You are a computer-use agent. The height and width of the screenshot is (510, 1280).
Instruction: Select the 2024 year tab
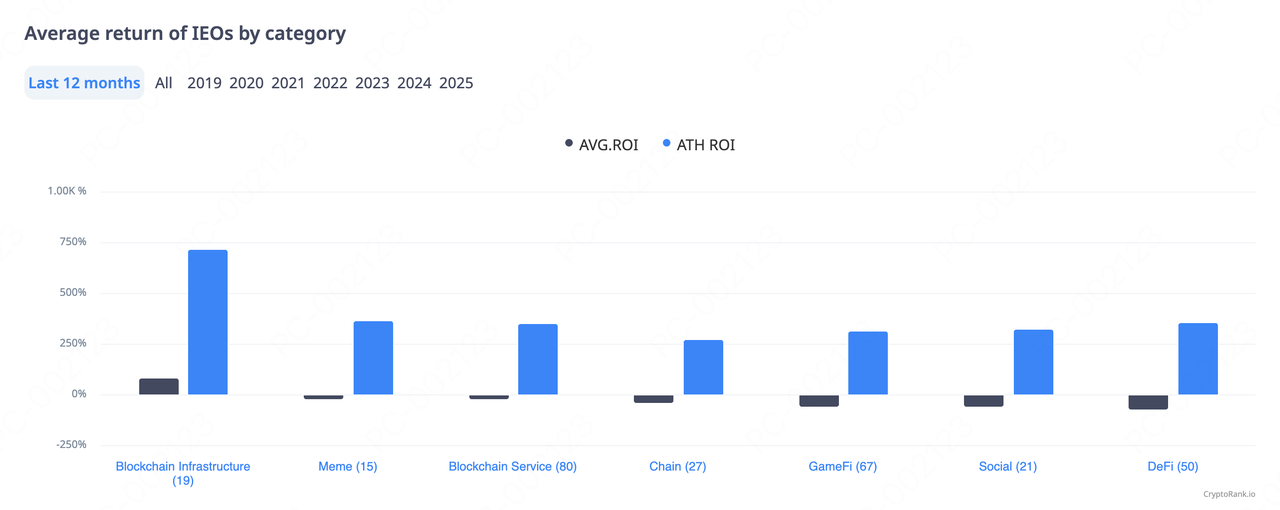coord(414,83)
